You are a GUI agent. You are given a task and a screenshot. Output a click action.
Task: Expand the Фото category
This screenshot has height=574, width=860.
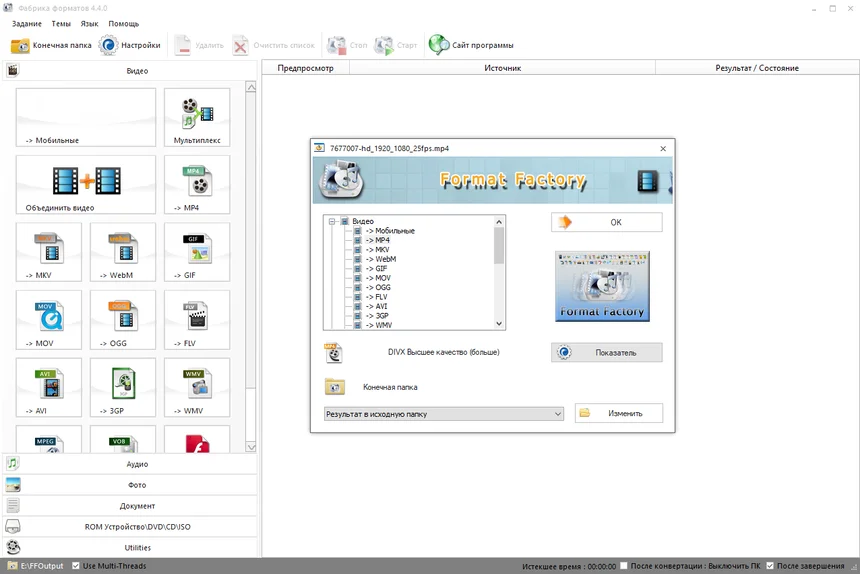tap(130, 485)
